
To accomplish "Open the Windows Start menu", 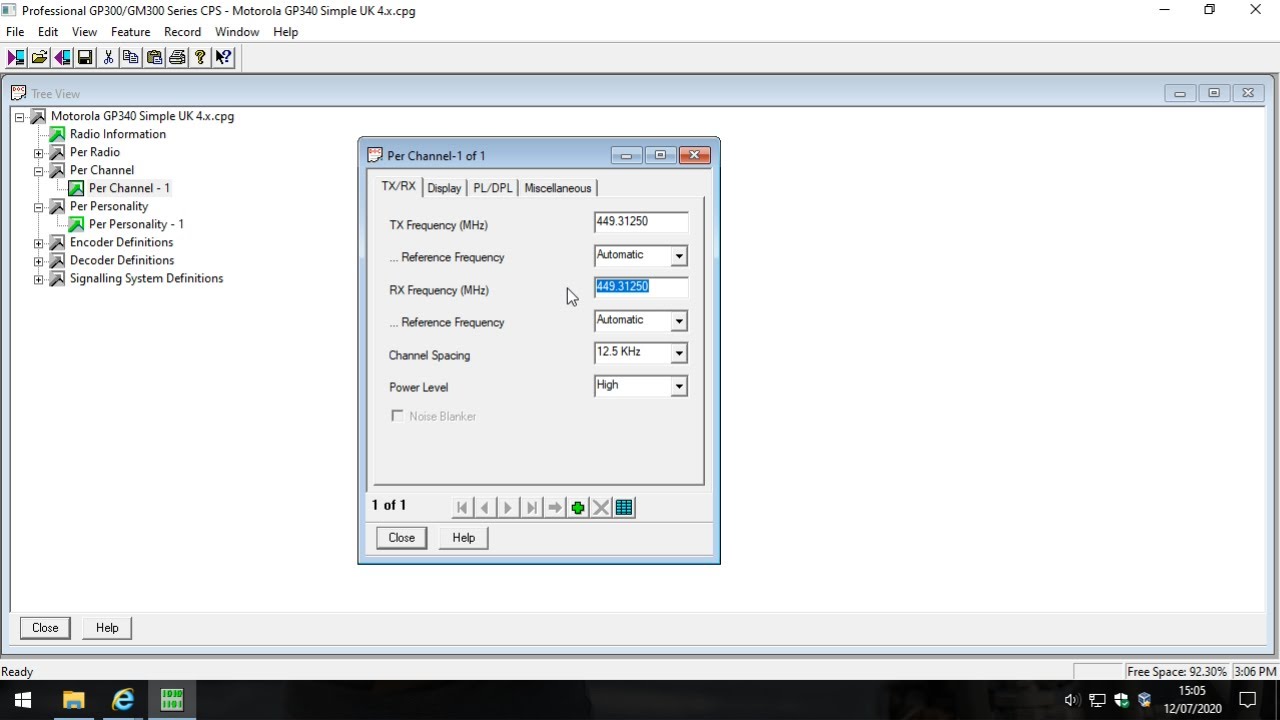I will point(23,699).
